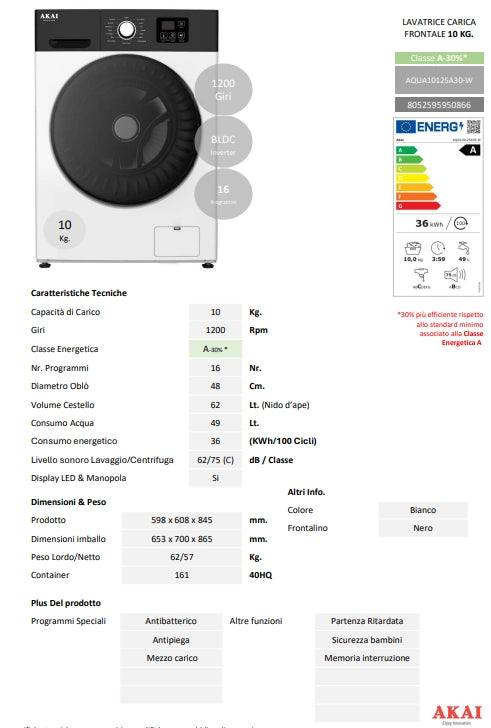Click the Altri Info. heading

coord(306,492)
